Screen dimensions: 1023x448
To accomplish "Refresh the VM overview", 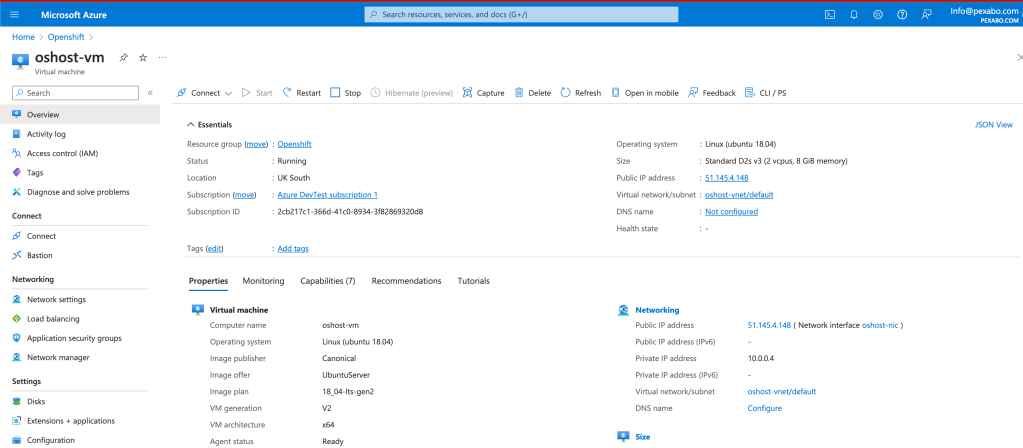I will click(581, 93).
